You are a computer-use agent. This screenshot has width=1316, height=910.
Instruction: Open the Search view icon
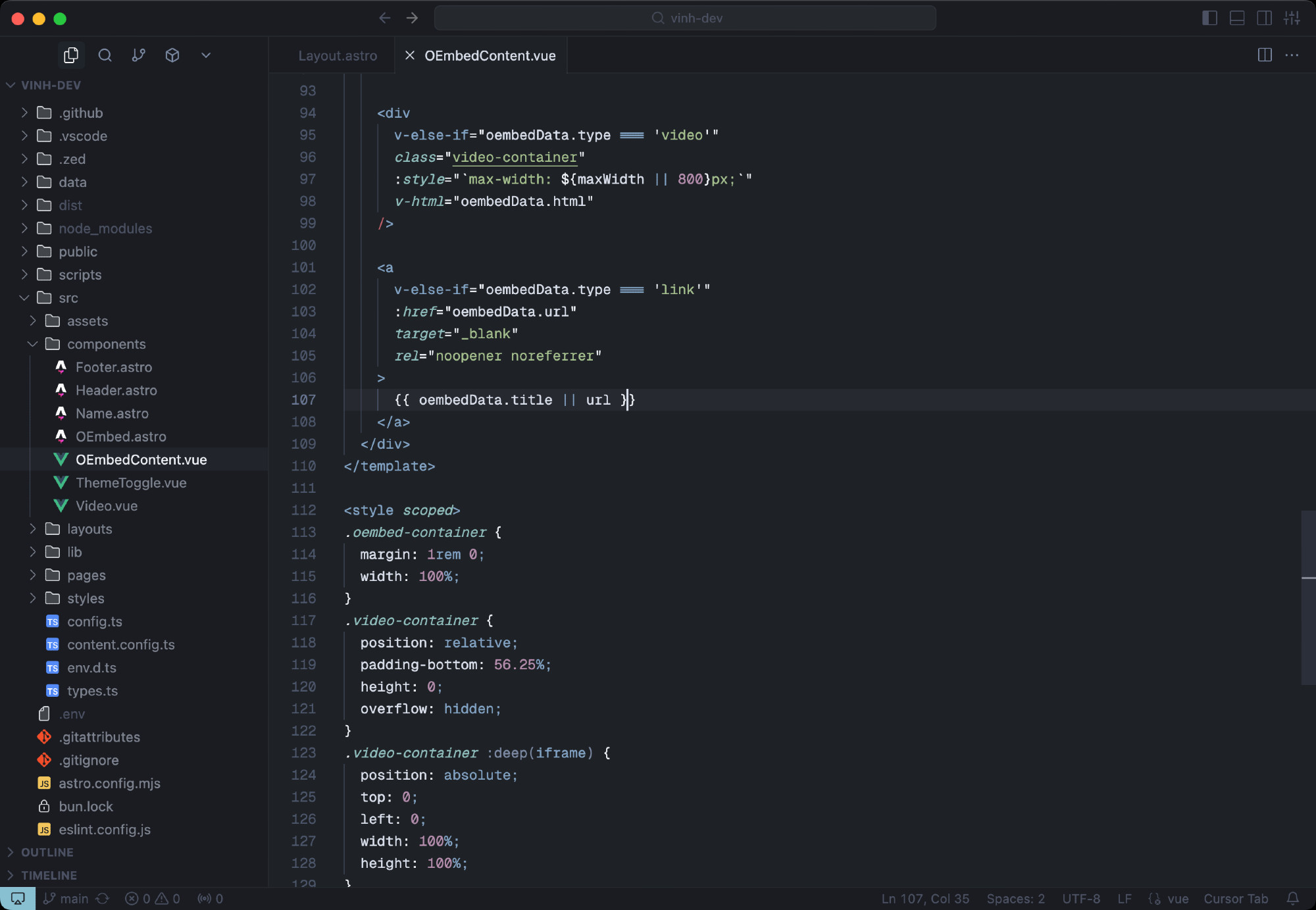[x=105, y=55]
